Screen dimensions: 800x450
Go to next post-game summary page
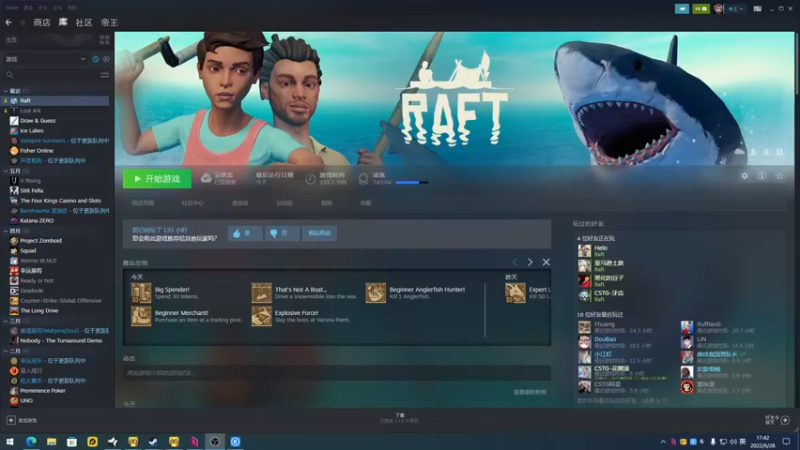530,262
